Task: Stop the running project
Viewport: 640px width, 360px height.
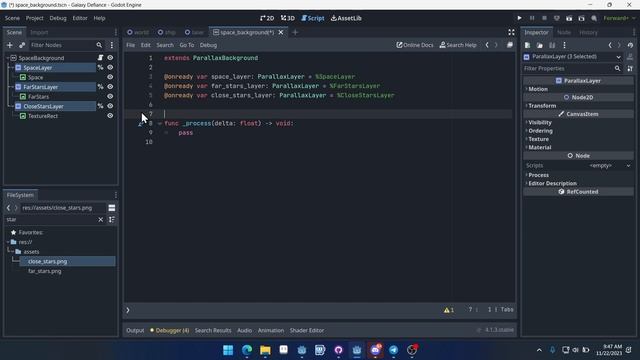Action: (x=544, y=18)
